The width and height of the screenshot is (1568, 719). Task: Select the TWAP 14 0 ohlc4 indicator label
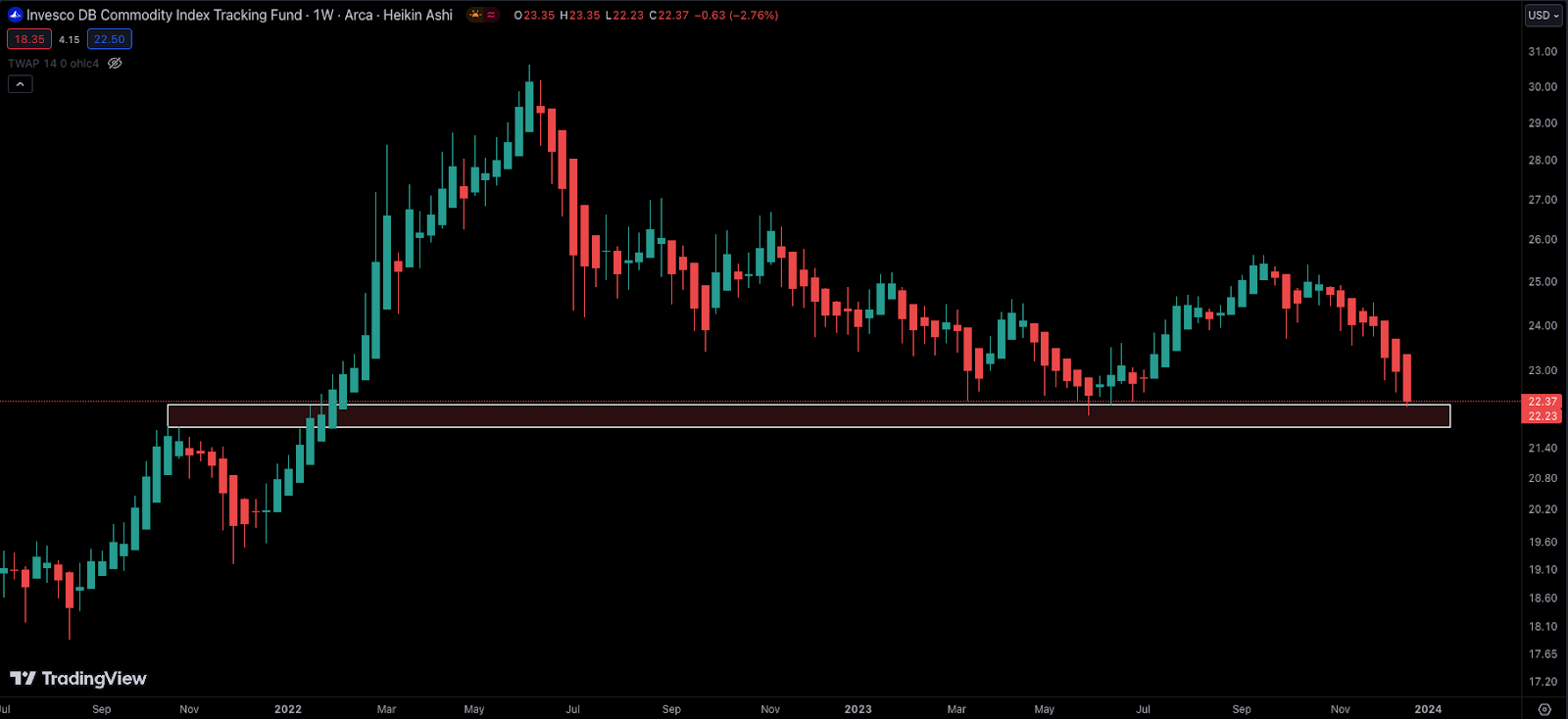[x=54, y=64]
